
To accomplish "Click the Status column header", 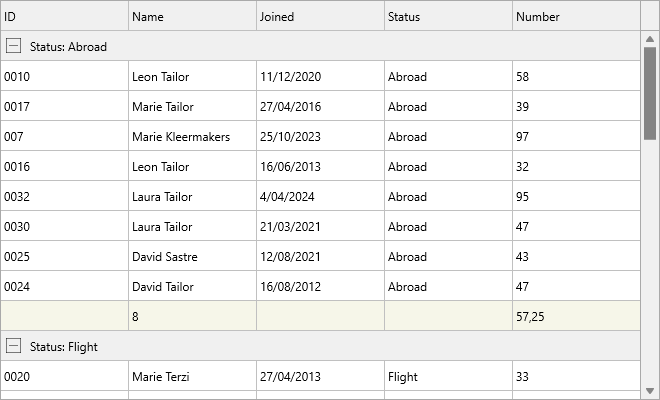I will click(448, 16).
